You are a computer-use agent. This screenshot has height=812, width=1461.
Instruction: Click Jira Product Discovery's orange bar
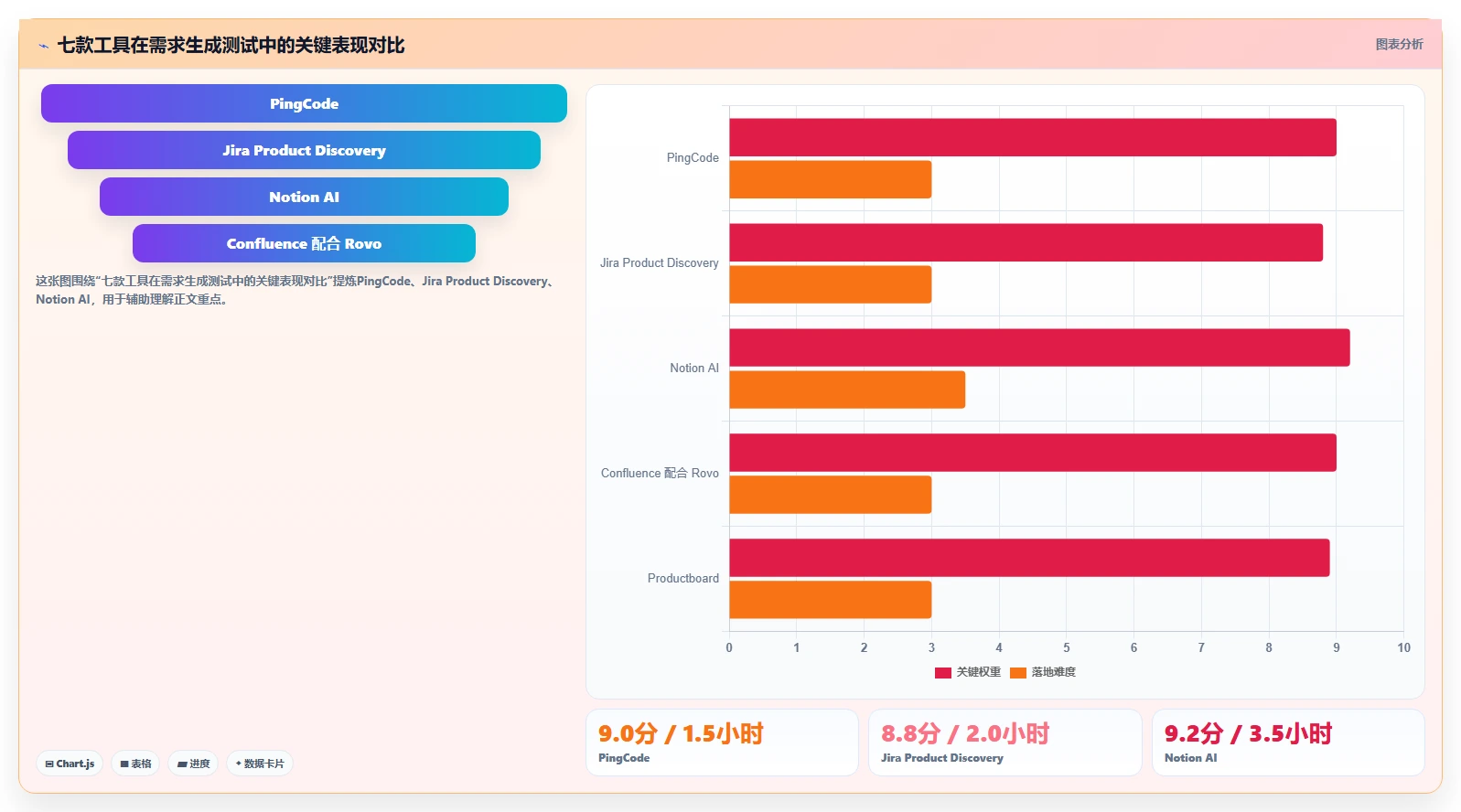[x=830, y=284]
